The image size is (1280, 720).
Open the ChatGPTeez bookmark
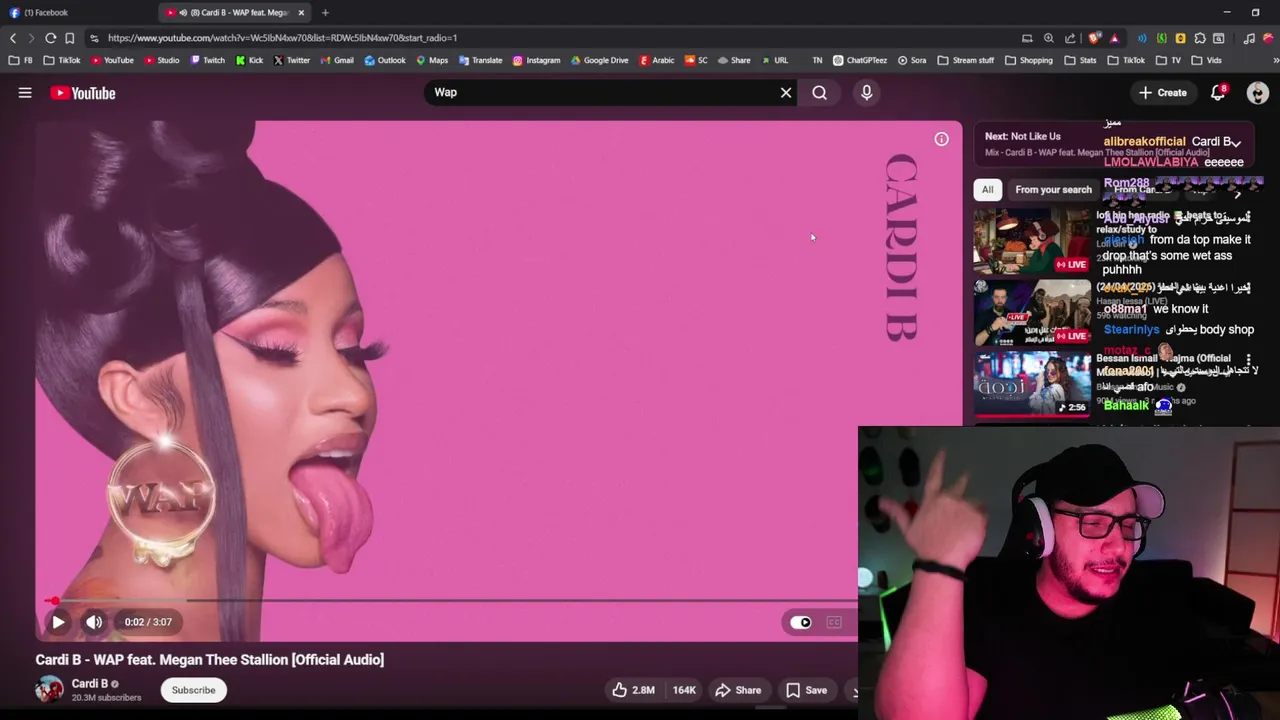click(860, 60)
